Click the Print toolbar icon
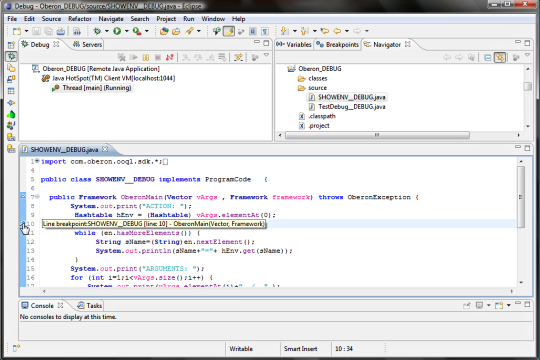Viewport: 540px width, 360px height. (x=61, y=31)
